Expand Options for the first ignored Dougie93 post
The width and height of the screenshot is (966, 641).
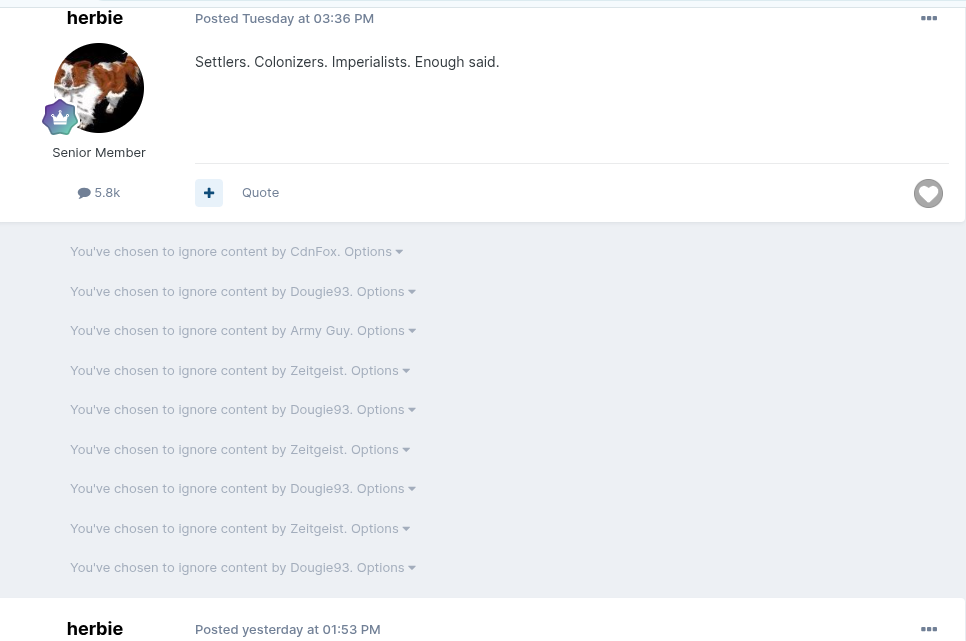pos(386,292)
